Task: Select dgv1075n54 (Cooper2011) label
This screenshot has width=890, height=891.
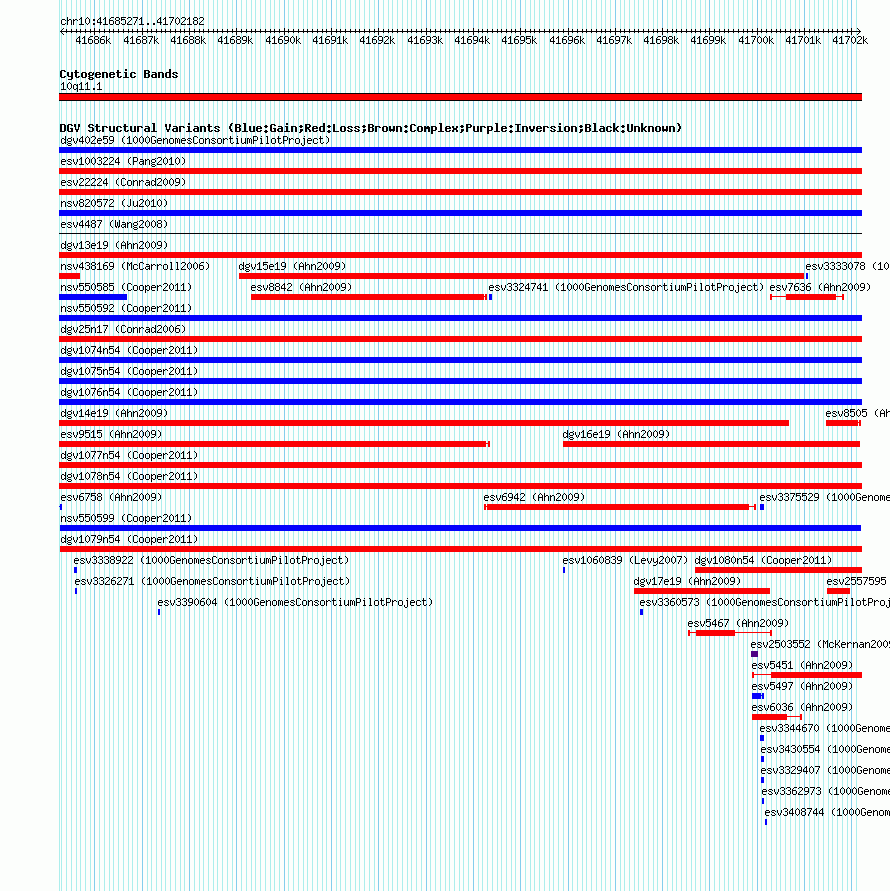Action: (129, 372)
